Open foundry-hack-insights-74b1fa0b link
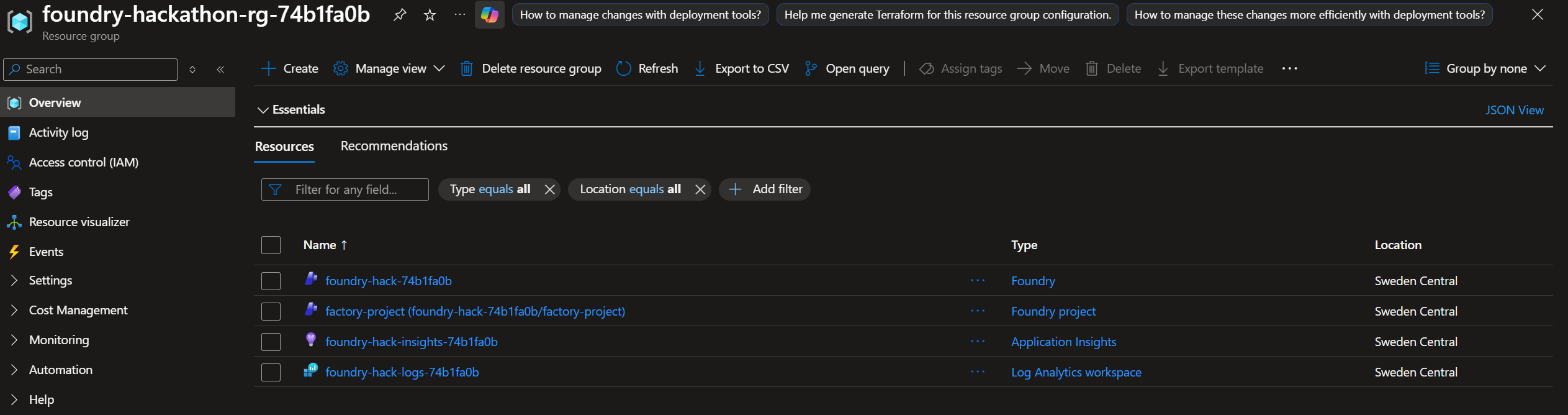 tap(412, 342)
